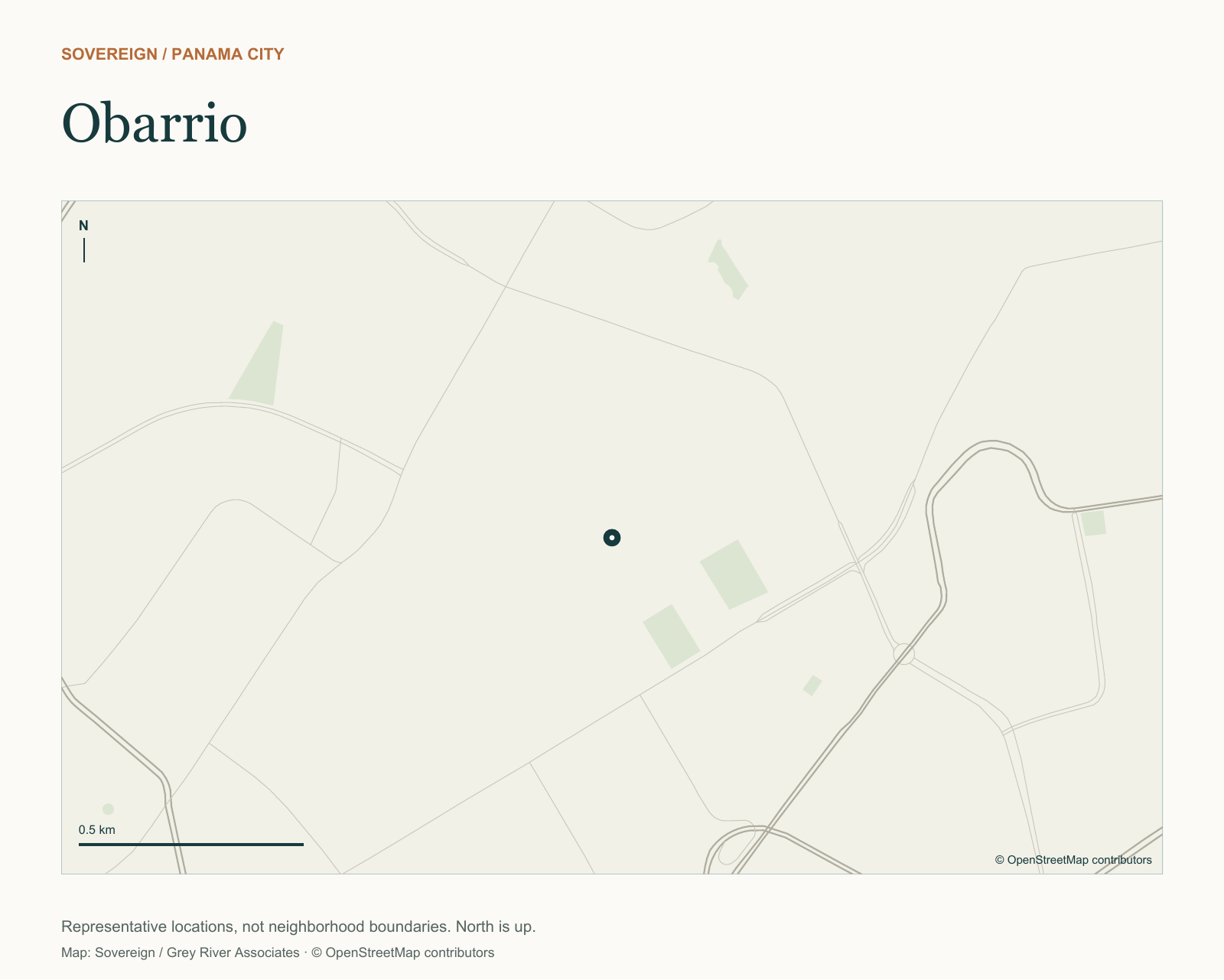The image size is (1224, 980).
Task: Click the 'Map: Sovereign / Grey River Associates' credit
Action: click(x=181, y=953)
